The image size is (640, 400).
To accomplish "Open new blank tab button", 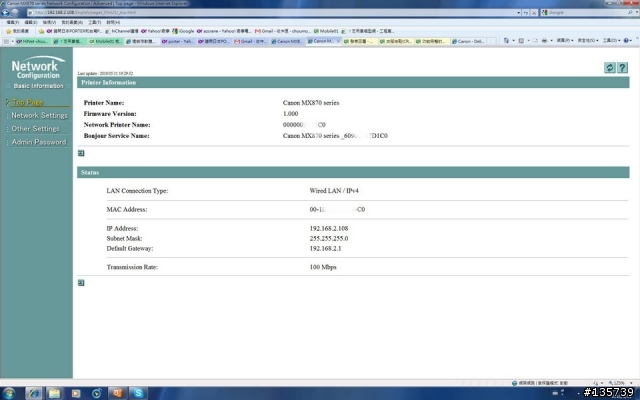I will [x=492, y=41].
